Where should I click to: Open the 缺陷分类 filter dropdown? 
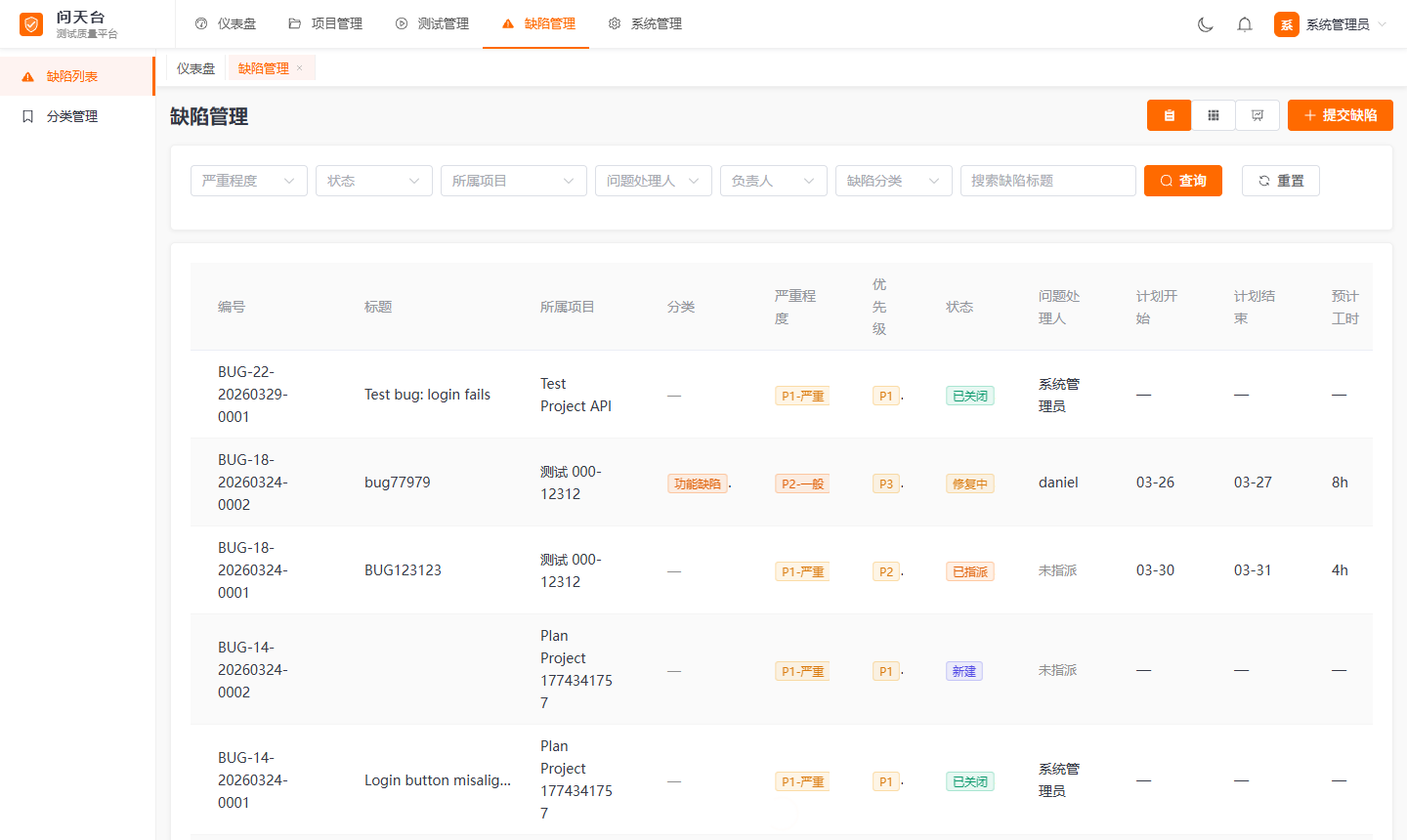[x=894, y=181]
